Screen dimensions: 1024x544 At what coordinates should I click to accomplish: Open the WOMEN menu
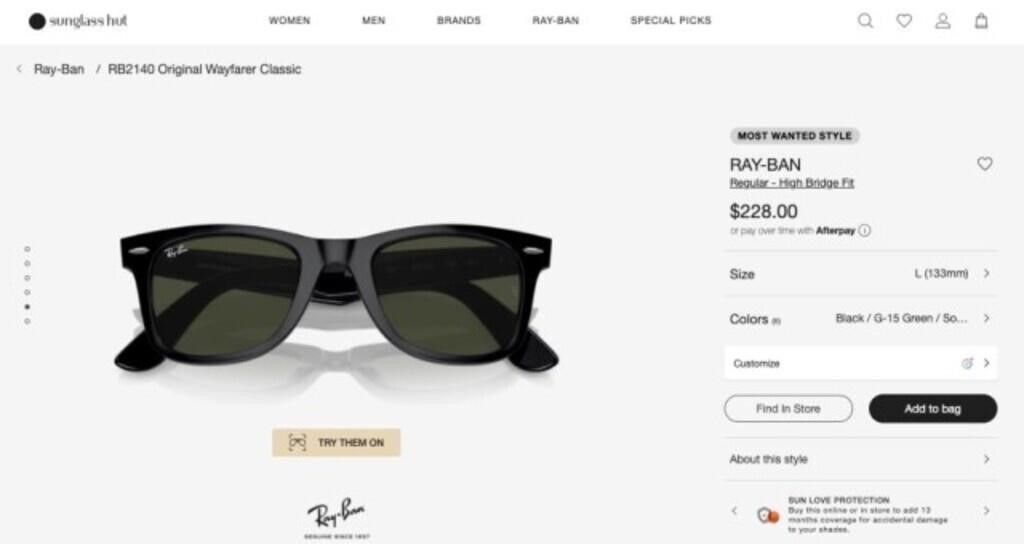[289, 21]
